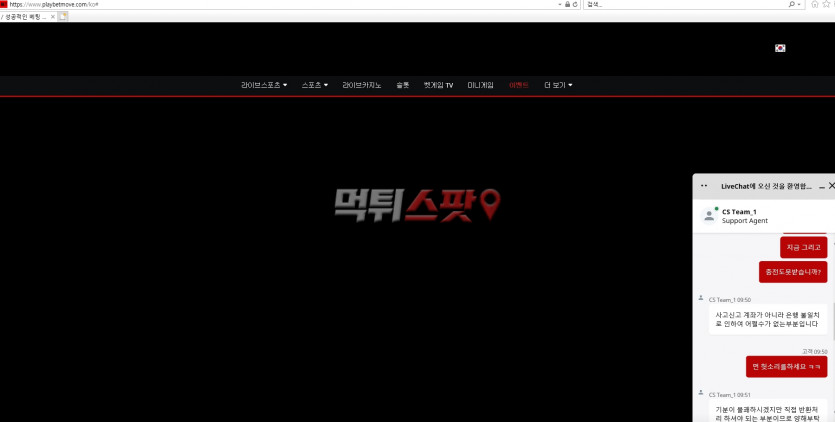Click the CS Team_1 09:50 timestamp
Screen dimensions: 835x422
point(730,300)
